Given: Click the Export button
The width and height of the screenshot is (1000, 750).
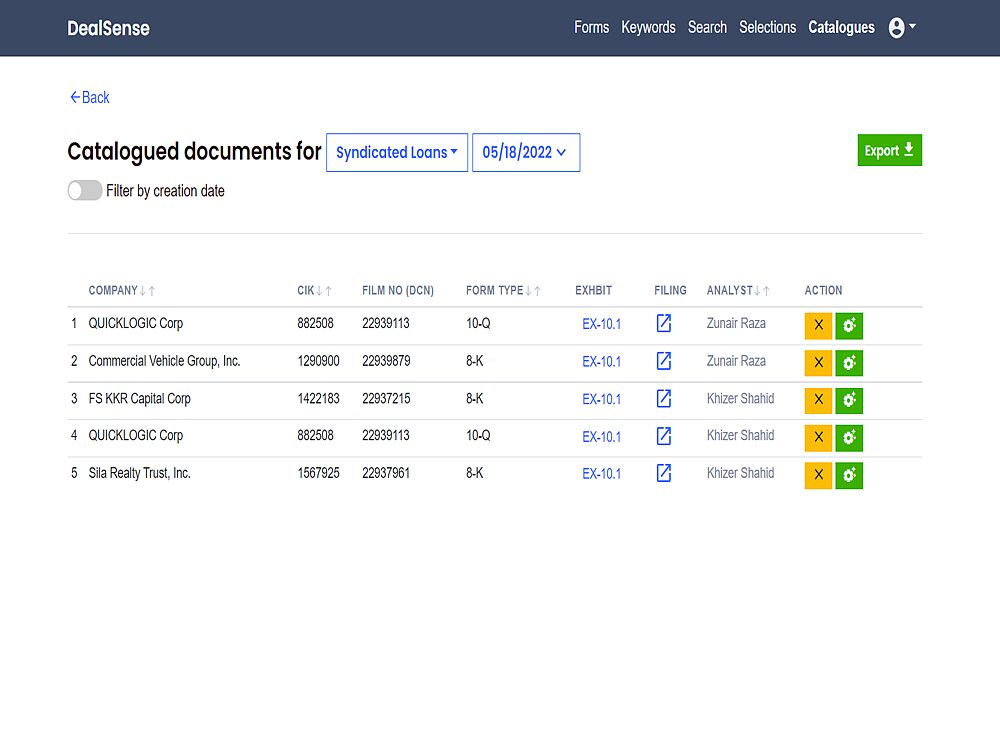Looking at the screenshot, I should coord(889,150).
